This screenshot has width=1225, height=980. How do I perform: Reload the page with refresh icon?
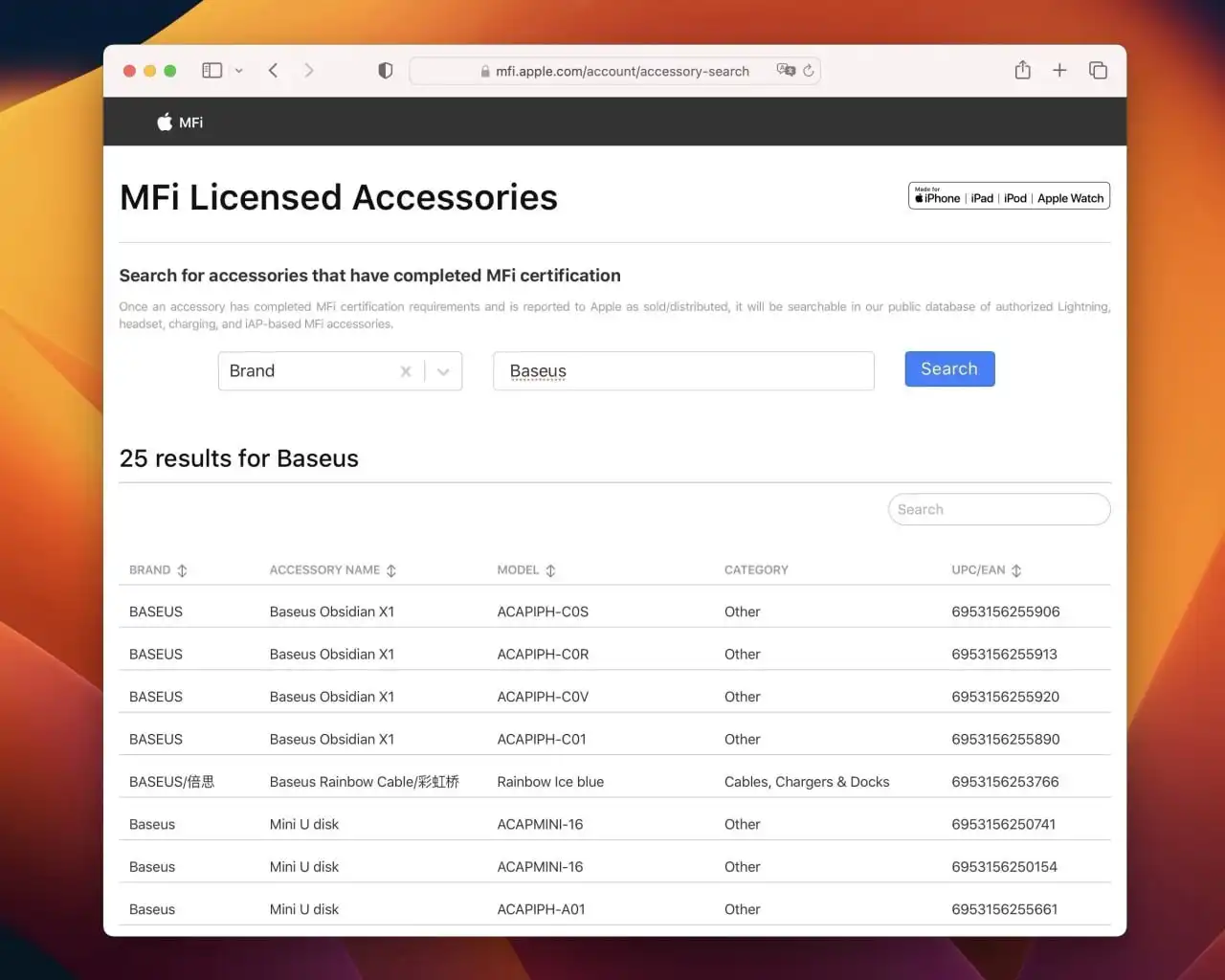pos(809,71)
